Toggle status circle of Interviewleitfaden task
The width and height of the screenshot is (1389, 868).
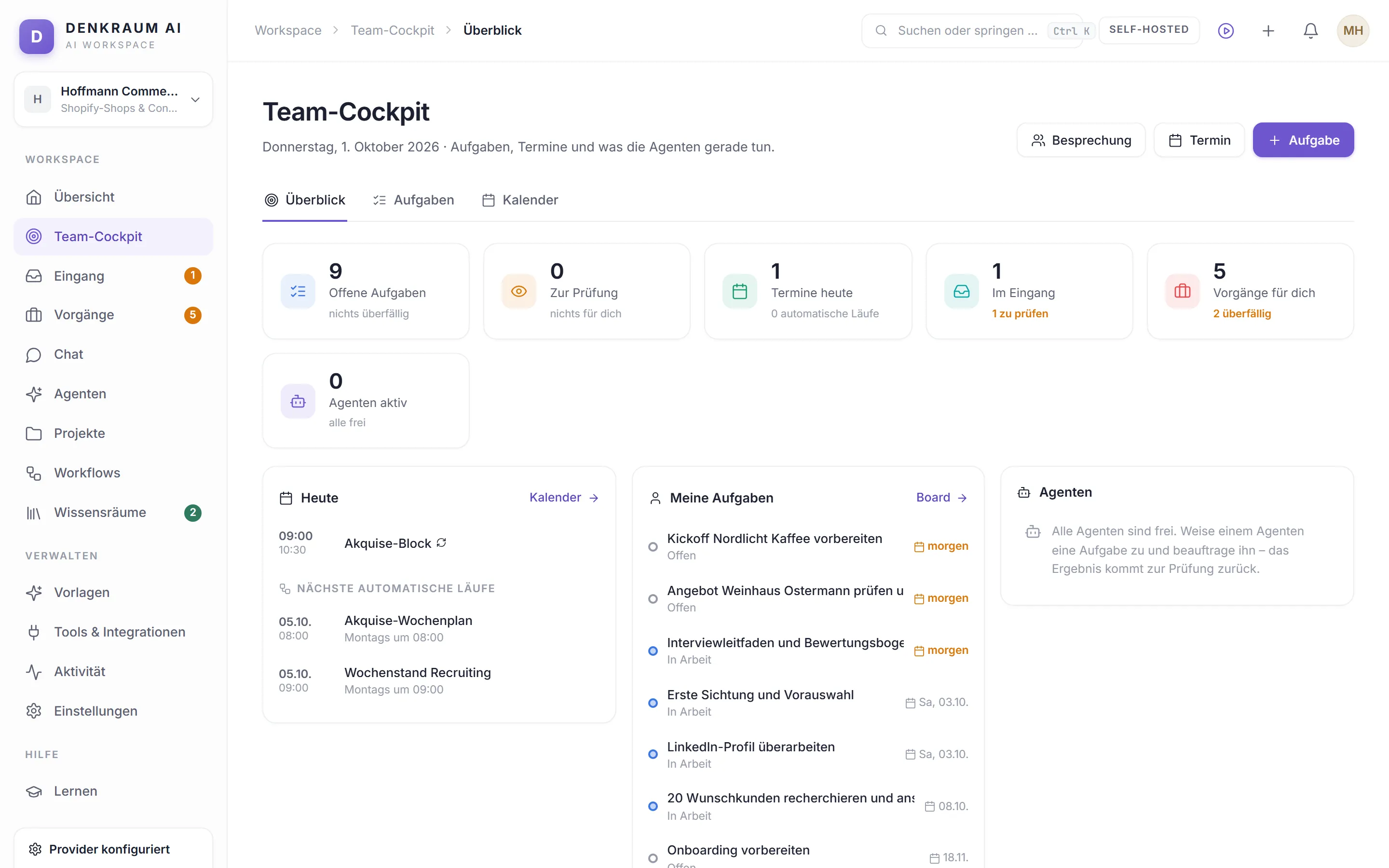tap(653, 651)
